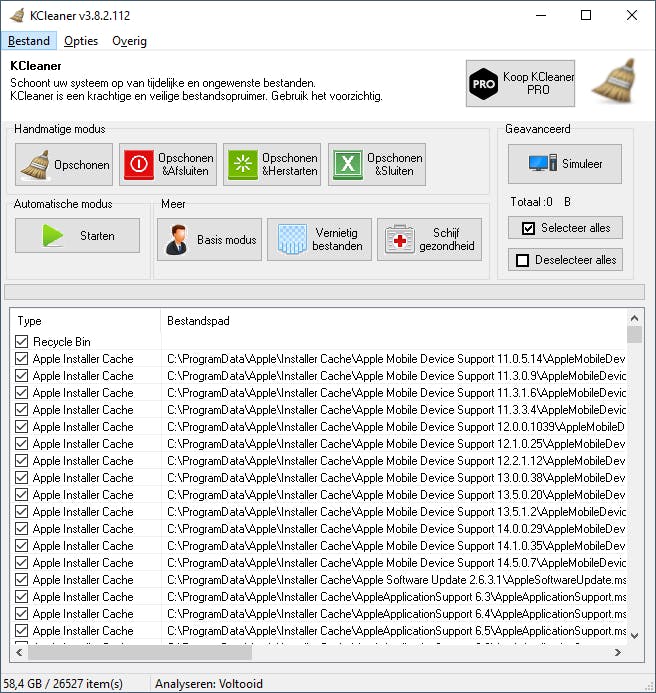Open the Bestand menu
656x693 pixels.
coord(29,41)
